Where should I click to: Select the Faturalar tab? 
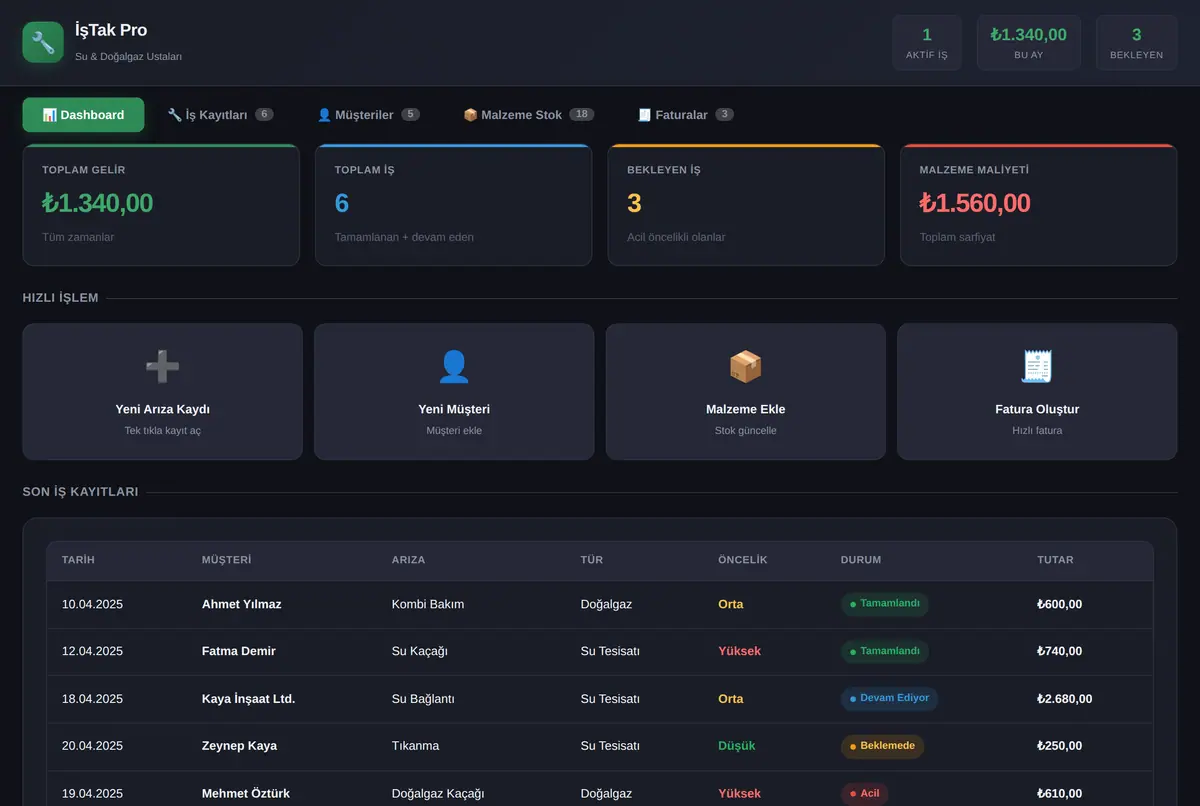[x=685, y=115]
